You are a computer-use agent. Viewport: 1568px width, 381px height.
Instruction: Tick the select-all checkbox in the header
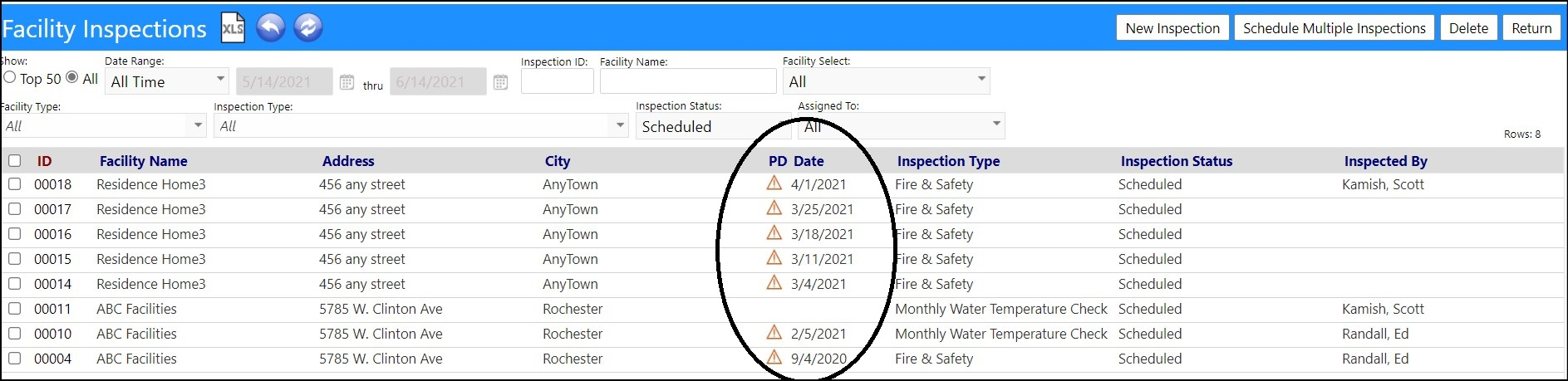pyautogui.click(x=14, y=161)
